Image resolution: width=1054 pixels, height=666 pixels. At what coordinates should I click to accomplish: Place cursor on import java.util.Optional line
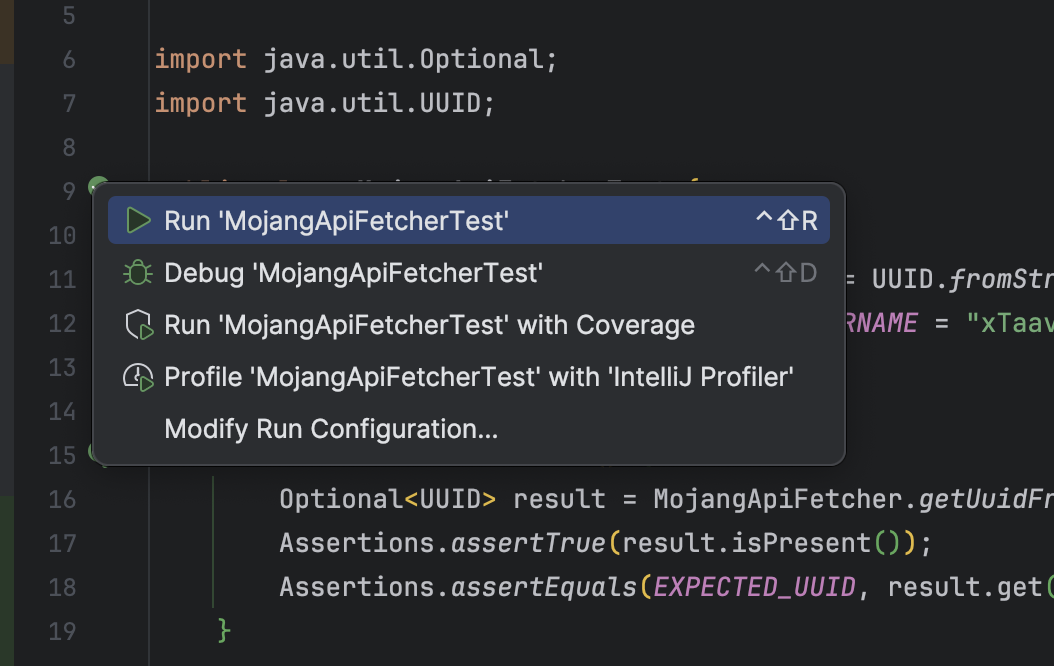[x=355, y=60]
